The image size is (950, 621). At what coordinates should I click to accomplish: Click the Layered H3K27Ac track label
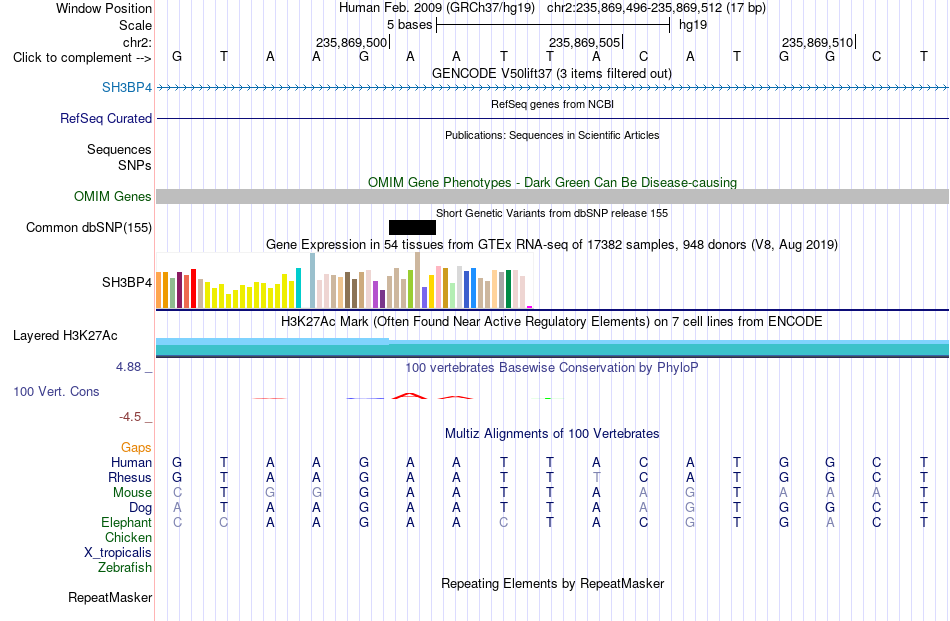pyautogui.click(x=65, y=336)
